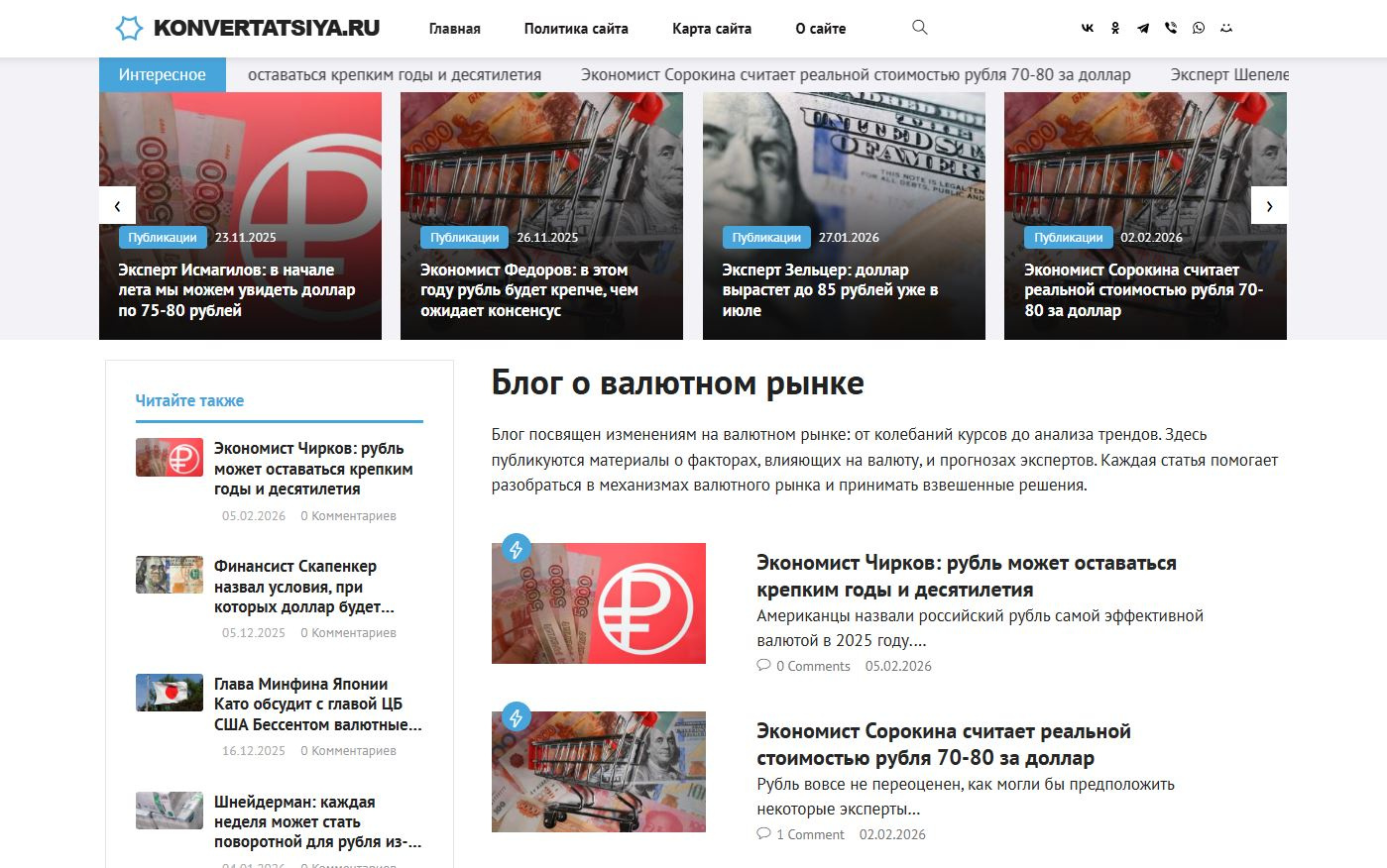This screenshot has width=1387, height=868.
Task: Open the VK social icon
Action: (x=1088, y=29)
